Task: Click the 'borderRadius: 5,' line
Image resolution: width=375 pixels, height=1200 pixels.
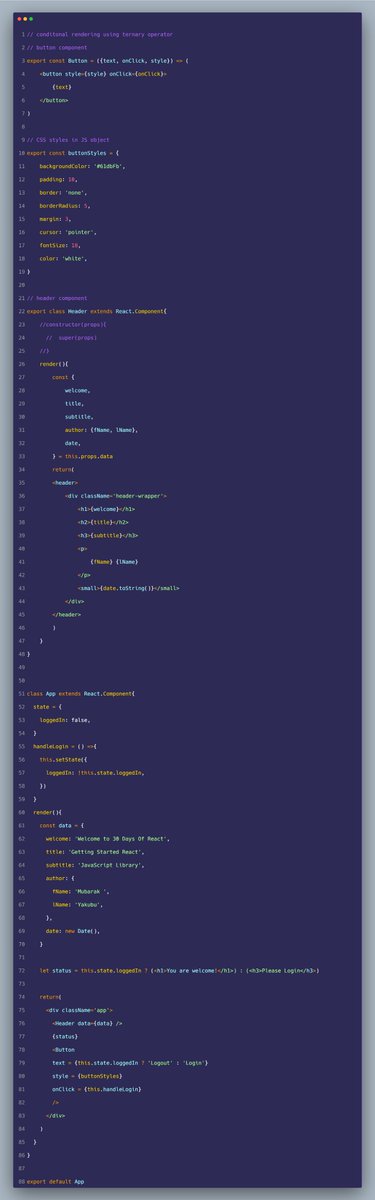Action: coord(65,205)
